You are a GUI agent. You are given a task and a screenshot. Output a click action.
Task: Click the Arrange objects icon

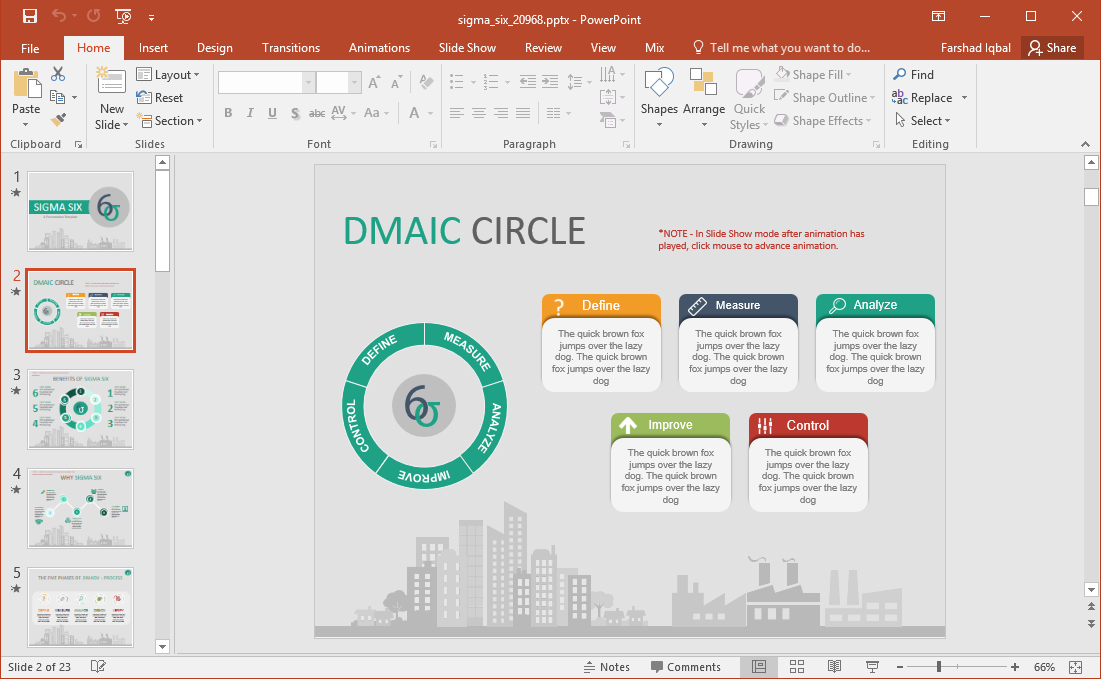pos(703,98)
